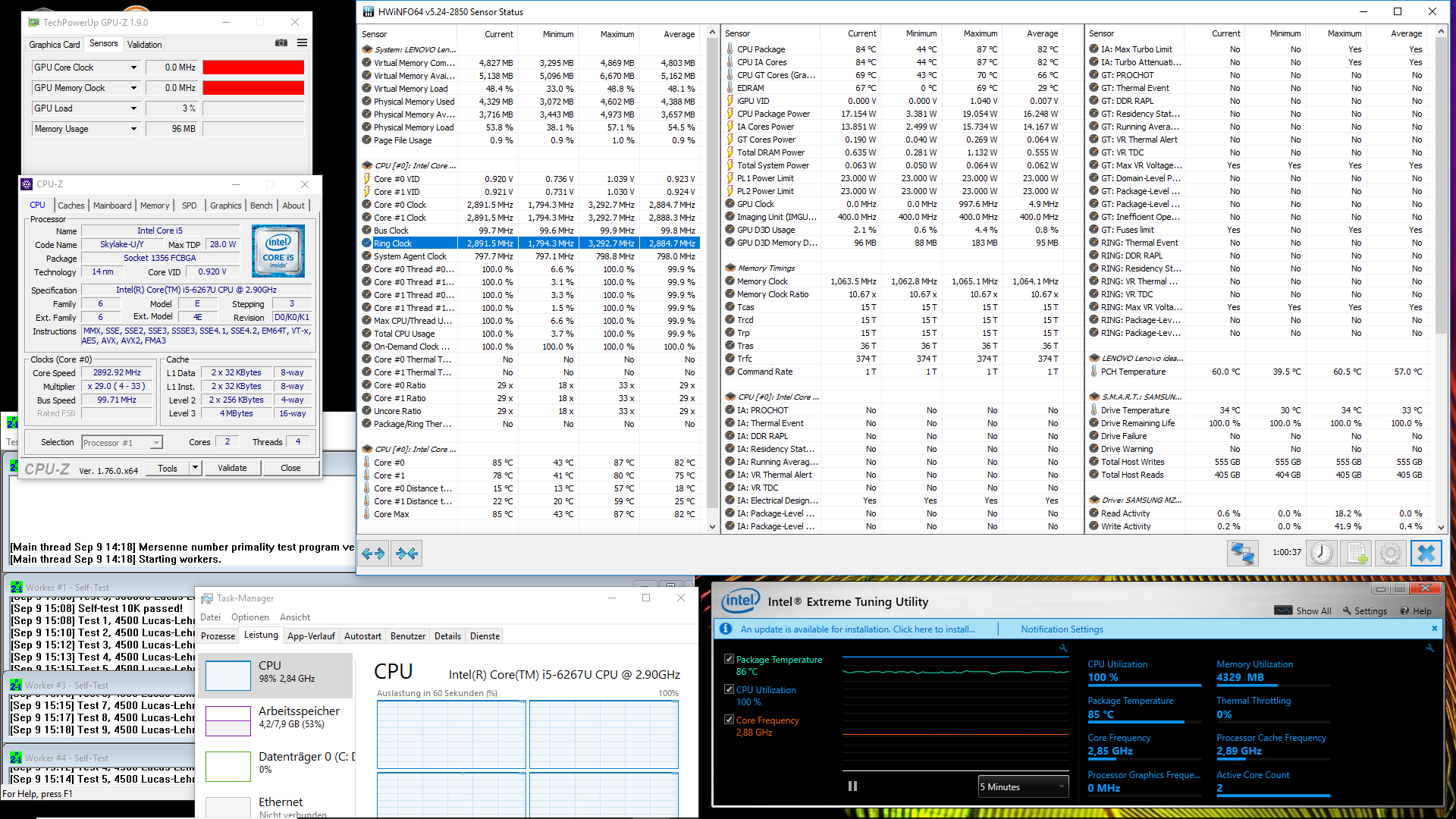Disable Core Frequency checkbox in XTU

pyautogui.click(x=729, y=720)
